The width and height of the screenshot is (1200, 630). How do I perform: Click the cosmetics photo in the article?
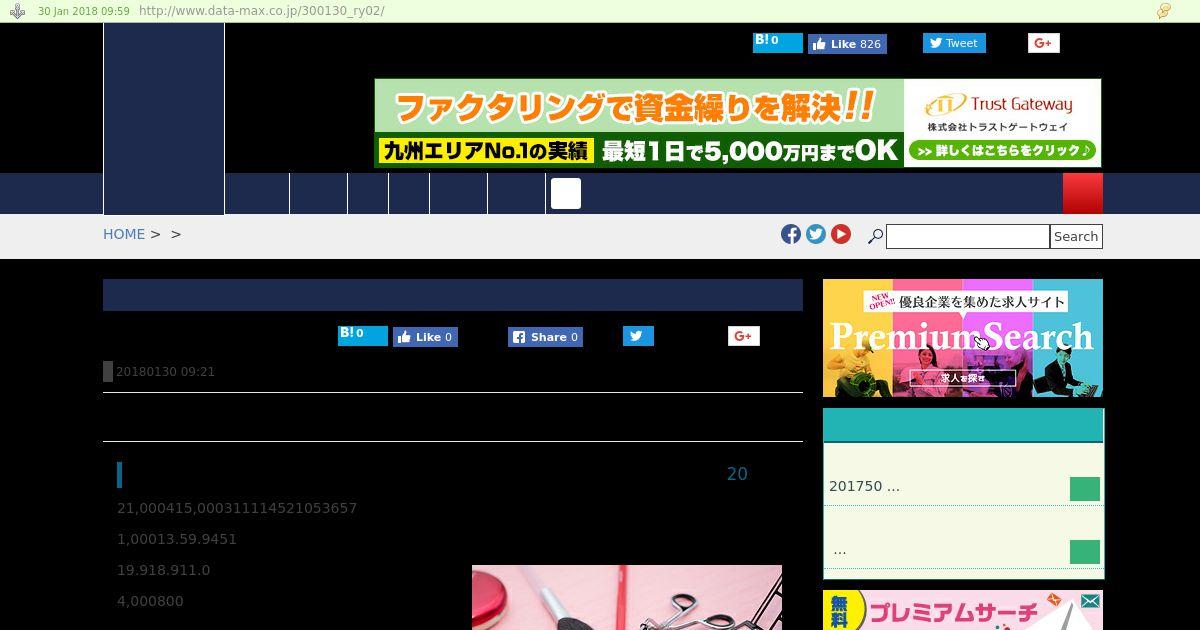click(x=627, y=598)
